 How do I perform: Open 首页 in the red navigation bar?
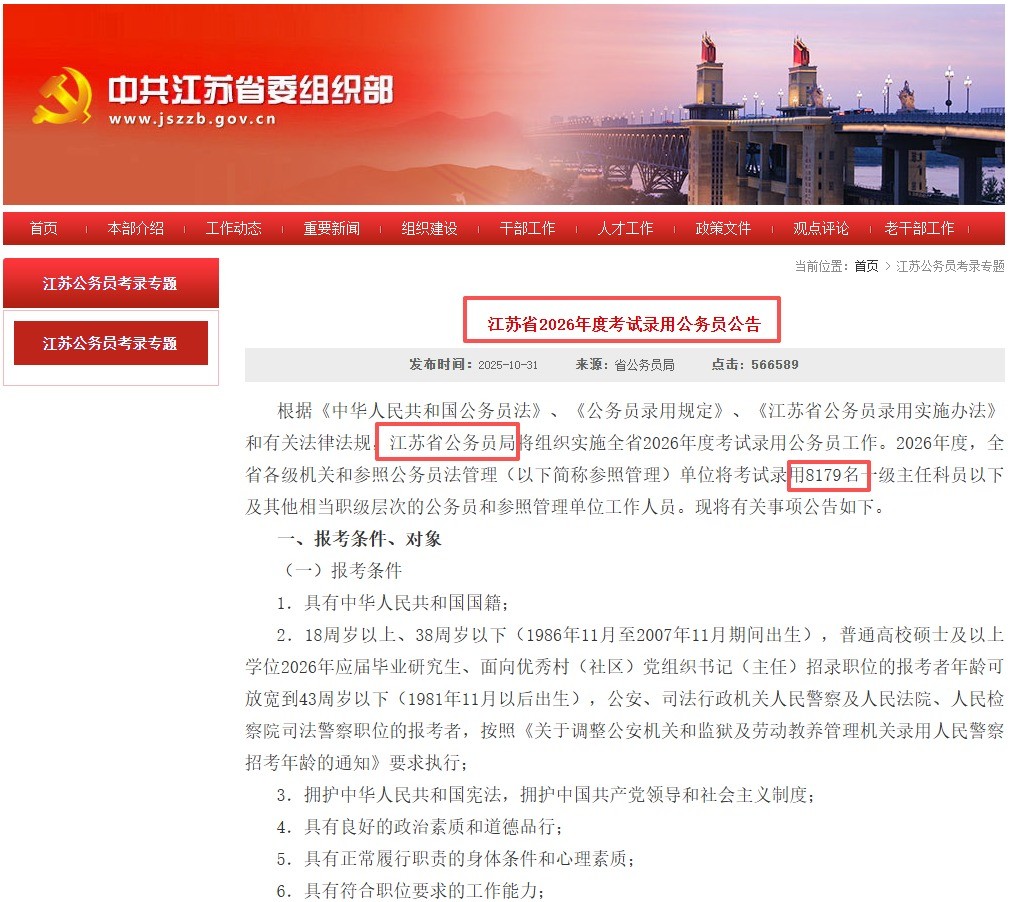pyautogui.click(x=44, y=228)
